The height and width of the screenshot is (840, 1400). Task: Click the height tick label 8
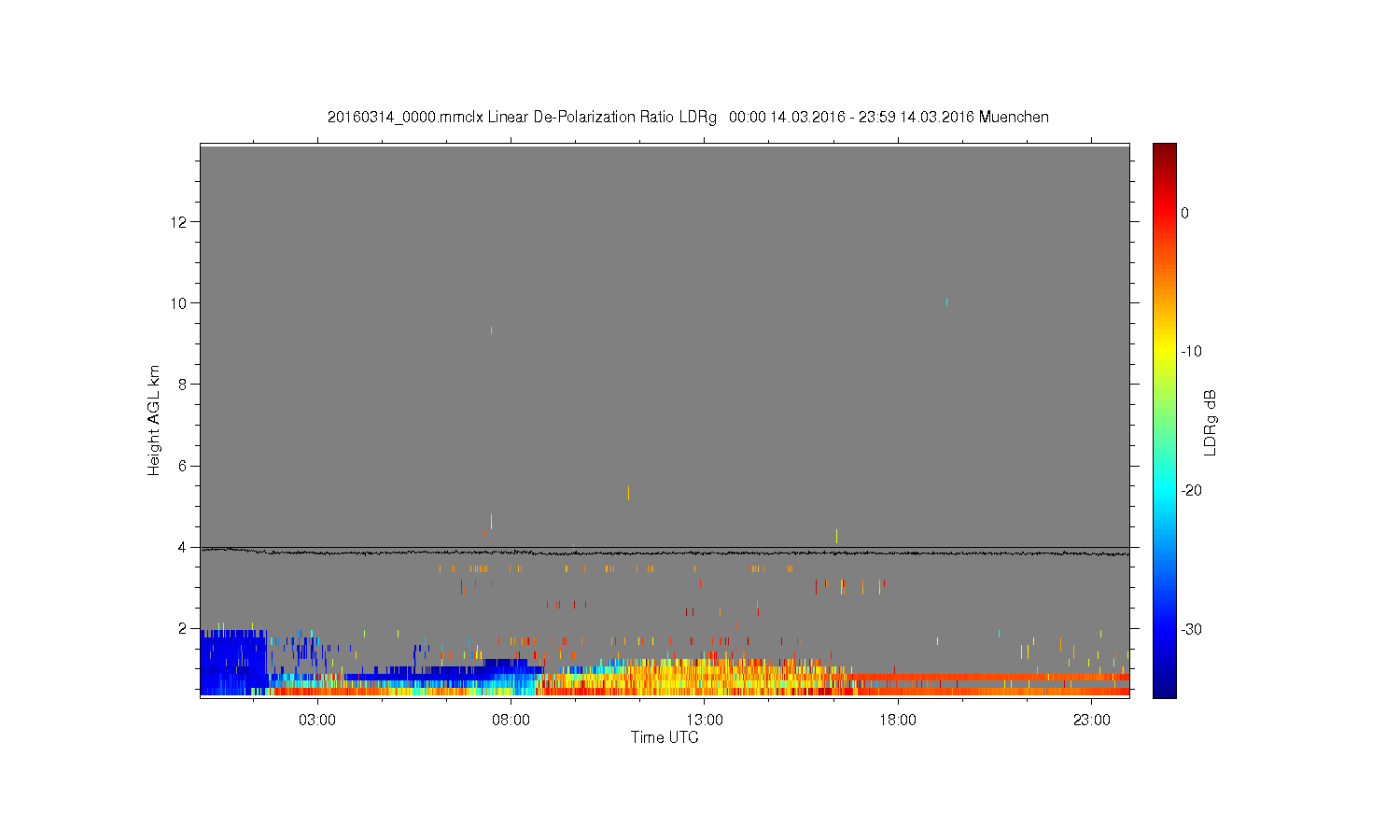(184, 385)
